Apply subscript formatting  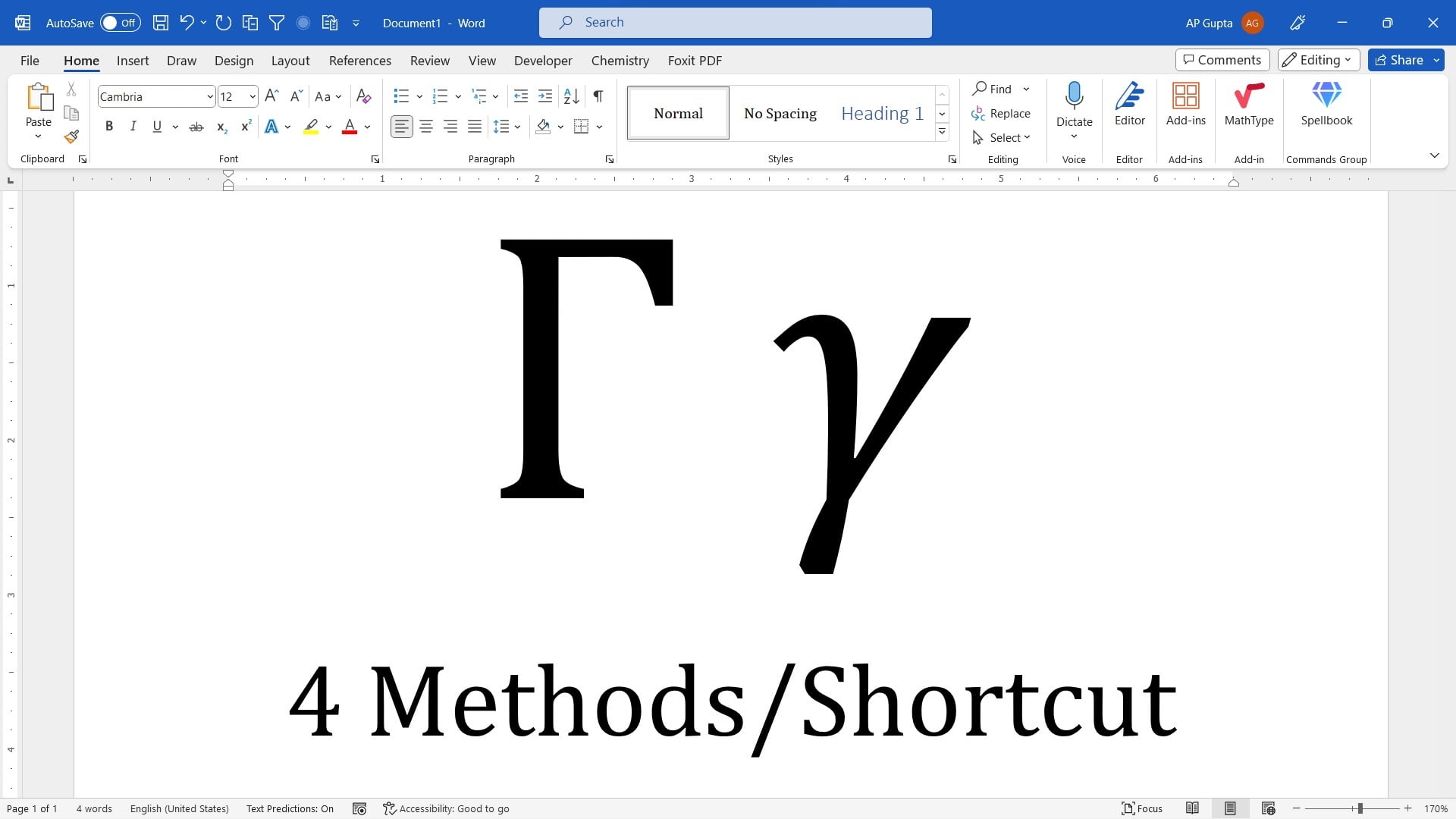click(x=221, y=127)
